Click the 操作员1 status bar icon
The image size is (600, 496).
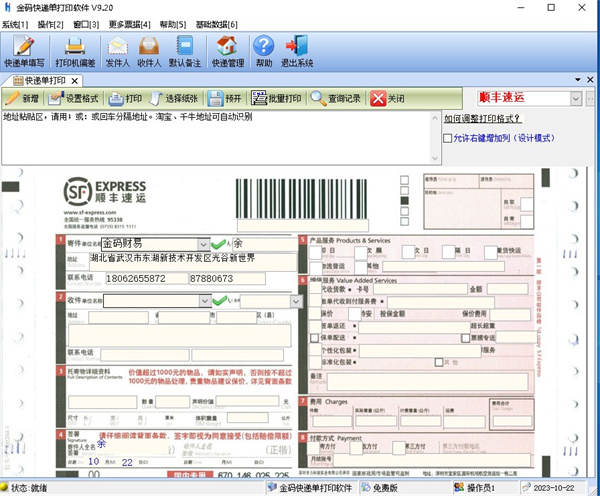point(474,488)
